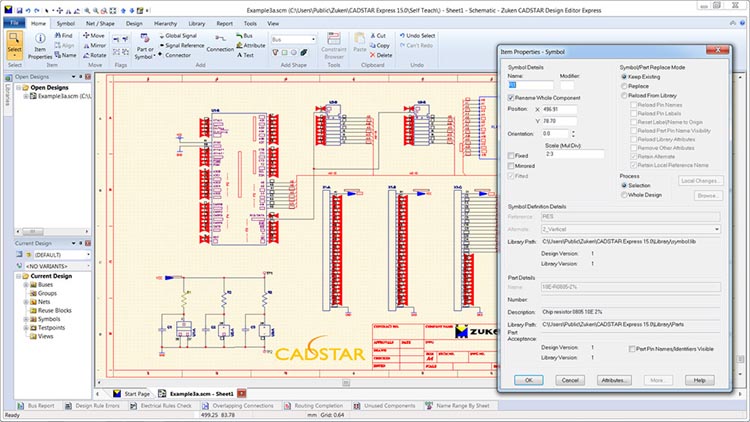Image resolution: width=750 pixels, height=422 pixels.
Task: Select the Whole Design radio button
Action: [624, 195]
